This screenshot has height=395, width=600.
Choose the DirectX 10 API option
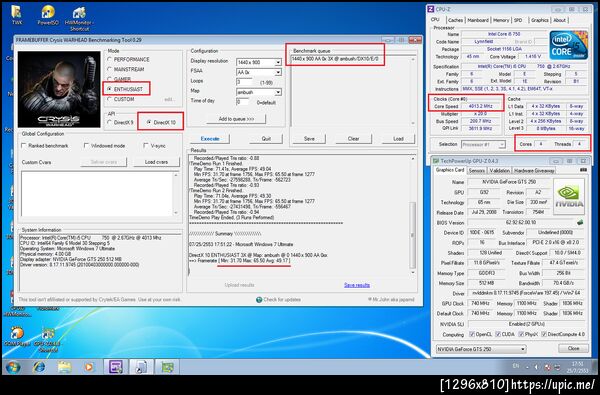[x=149, y=122]
